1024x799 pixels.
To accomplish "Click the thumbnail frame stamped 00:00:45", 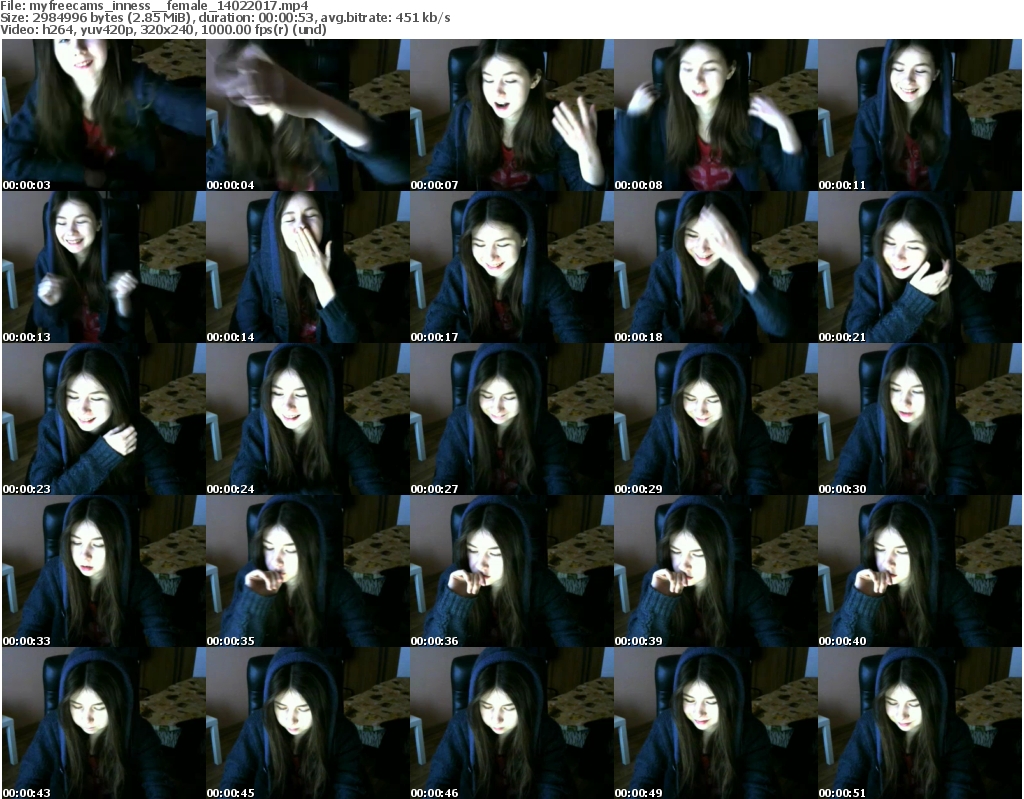I will coord(308,723).
